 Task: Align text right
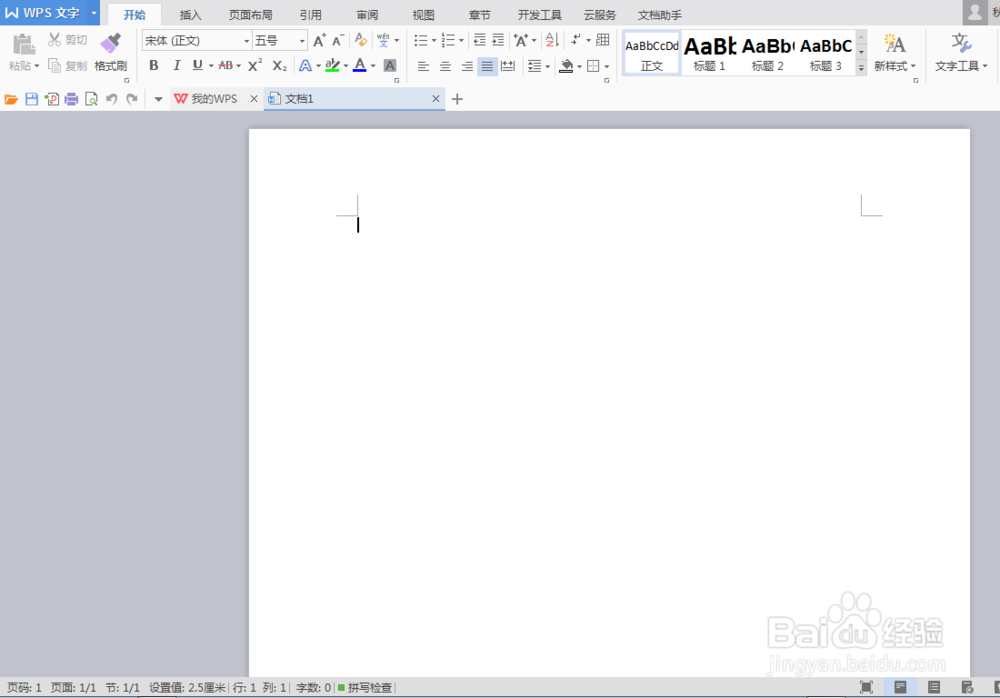(x=467, y=66)
